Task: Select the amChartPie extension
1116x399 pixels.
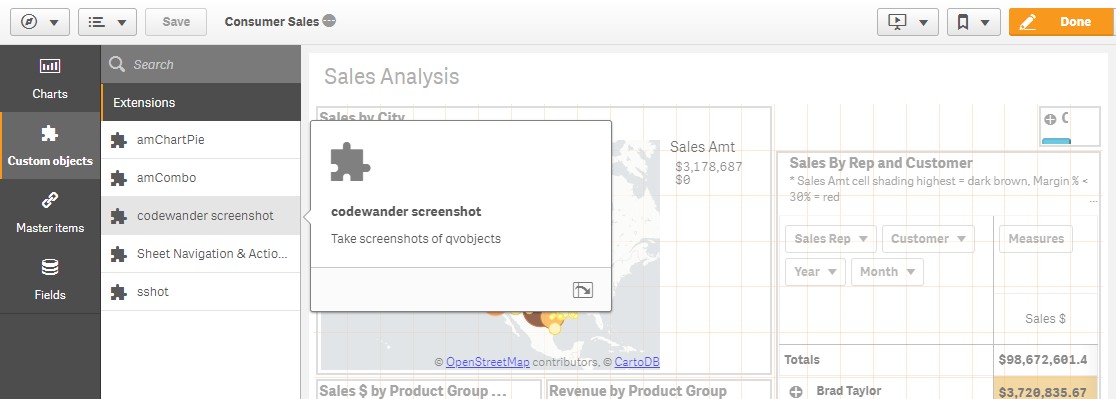Action: [201, 140]
